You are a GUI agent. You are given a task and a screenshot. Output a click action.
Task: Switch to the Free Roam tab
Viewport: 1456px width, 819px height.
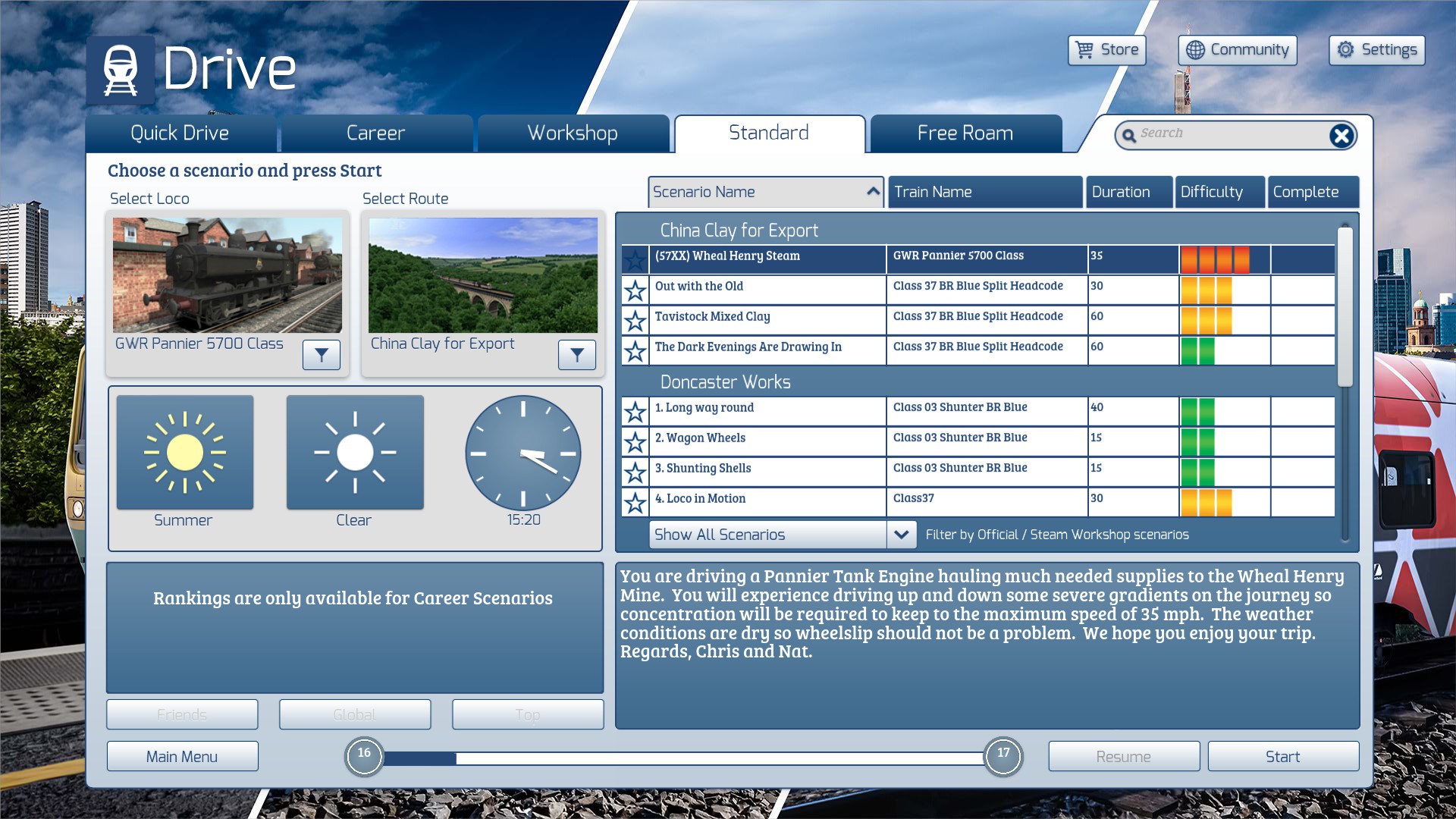pos(965,133)
